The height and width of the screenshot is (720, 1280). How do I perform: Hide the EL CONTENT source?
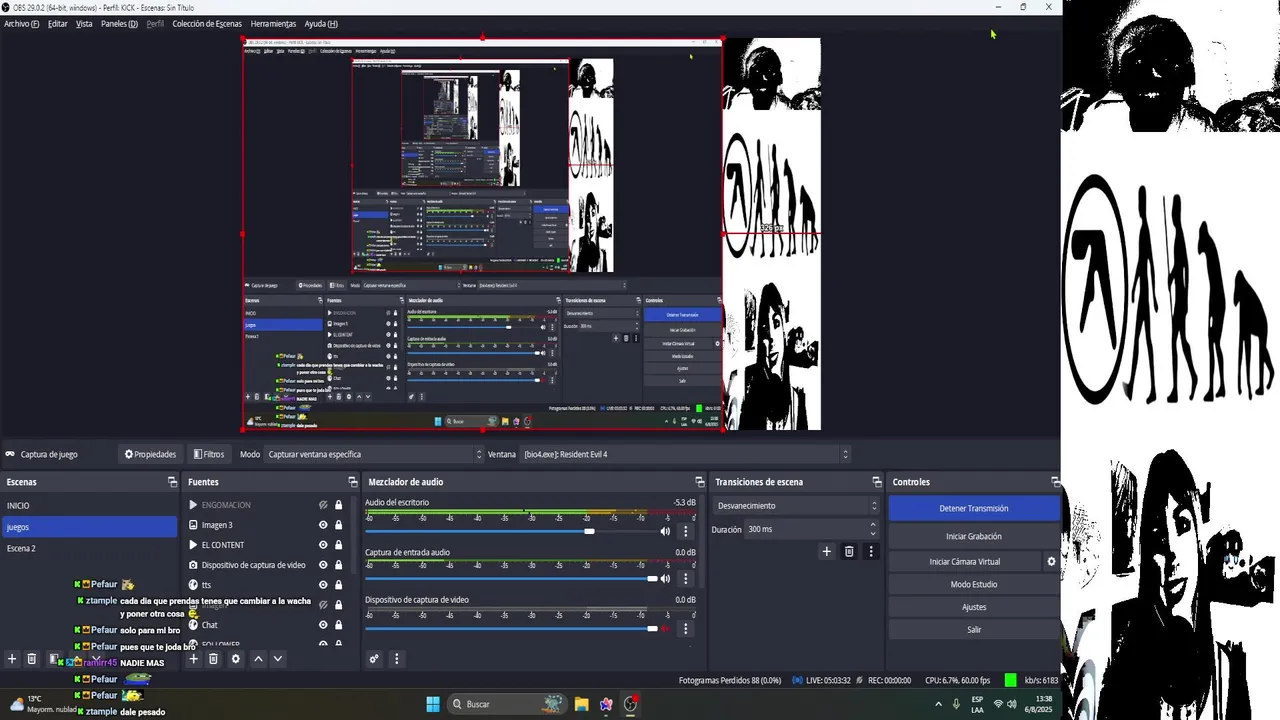pyautogui.click(x=323, y=545)
